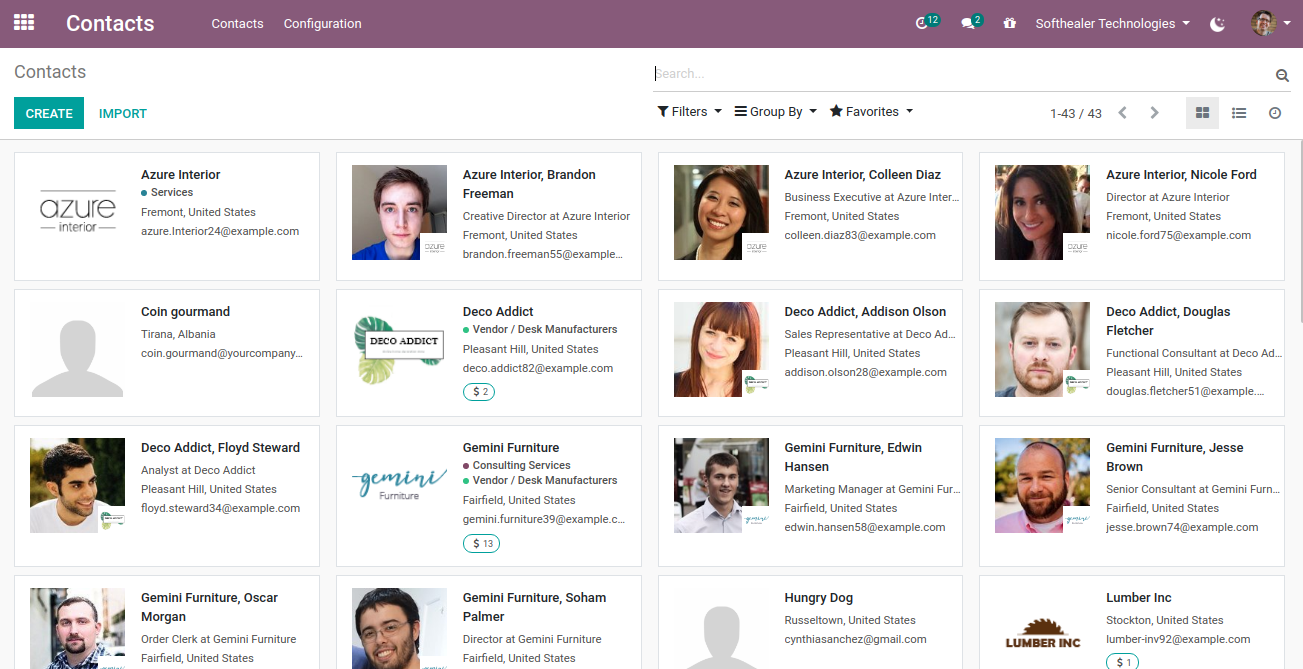Switch to kanban view

1202,113
